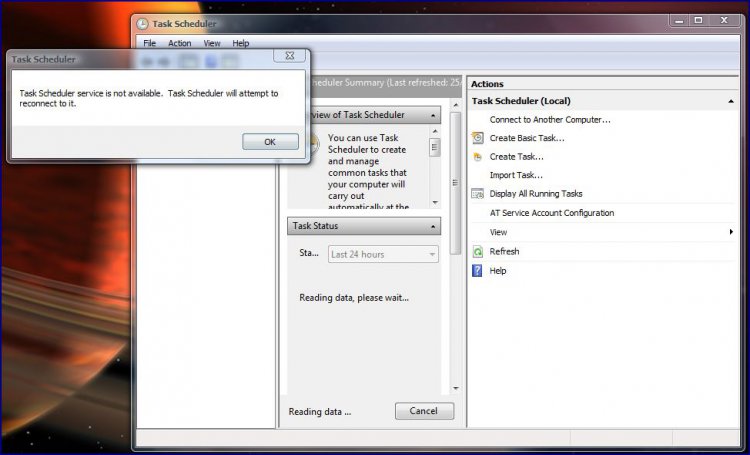Open the Action menu
Screen dimensions: 750x455
click(179, 43)
